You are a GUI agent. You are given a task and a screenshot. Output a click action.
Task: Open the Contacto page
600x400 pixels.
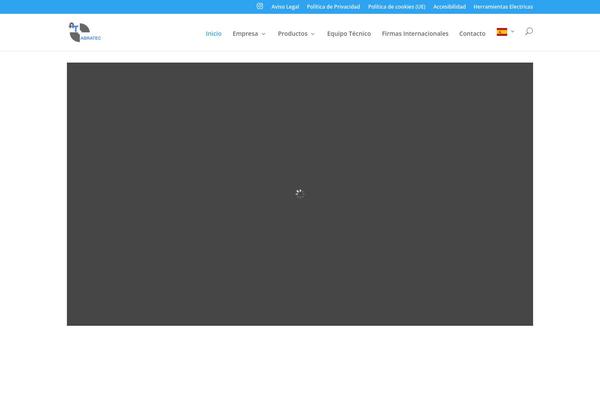click(x=472, y=33)
